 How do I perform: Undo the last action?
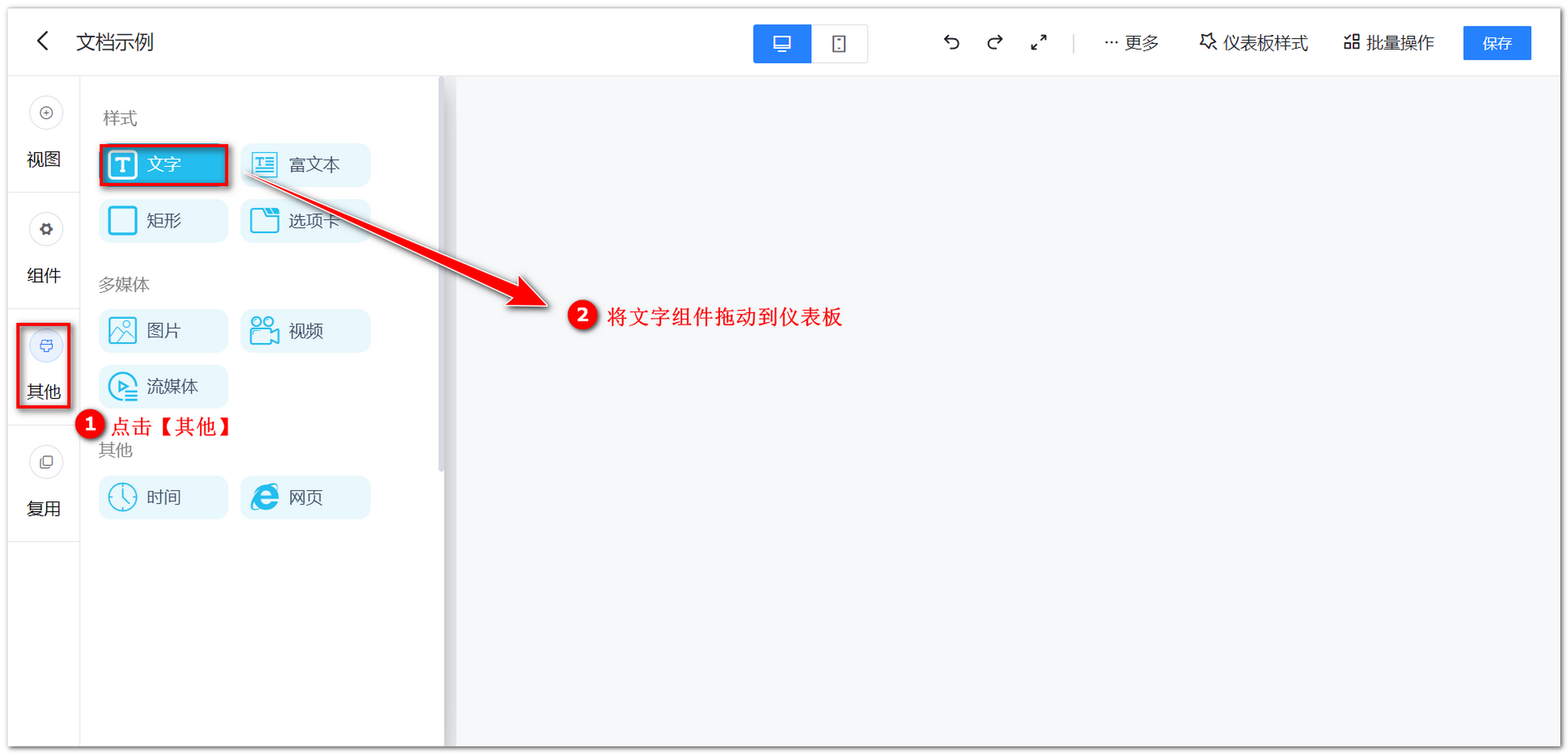pyautogui.click(x=951, y=42)
